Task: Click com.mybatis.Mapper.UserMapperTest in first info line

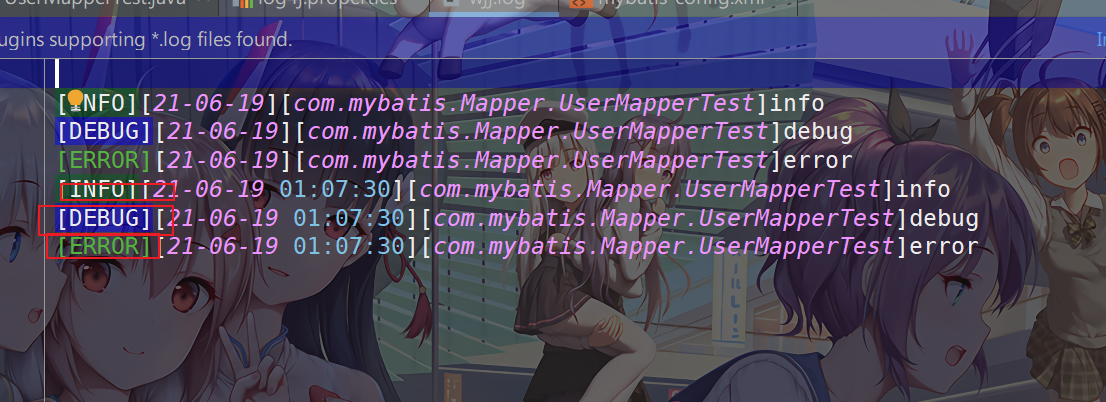Action: [x=524, y=104]
